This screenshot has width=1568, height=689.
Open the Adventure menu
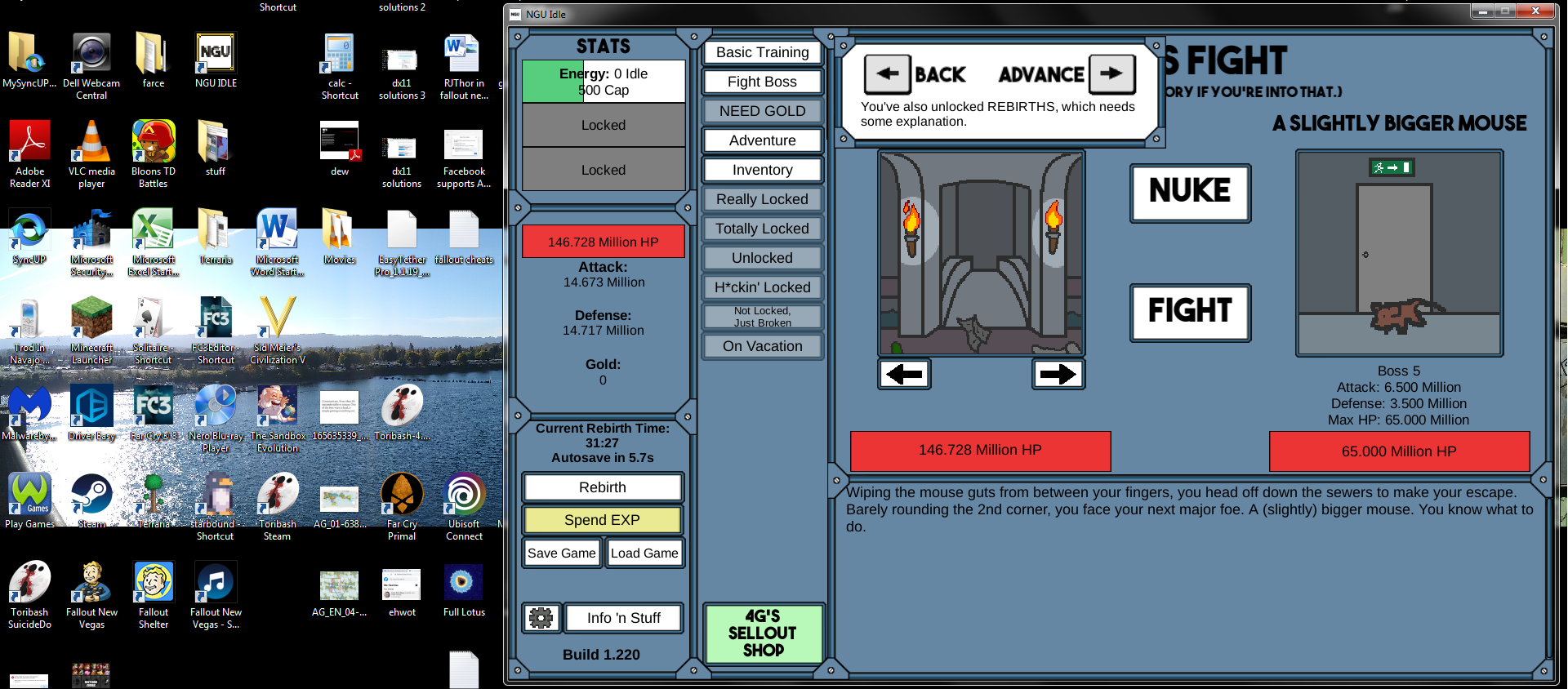(x=762, y=140)
